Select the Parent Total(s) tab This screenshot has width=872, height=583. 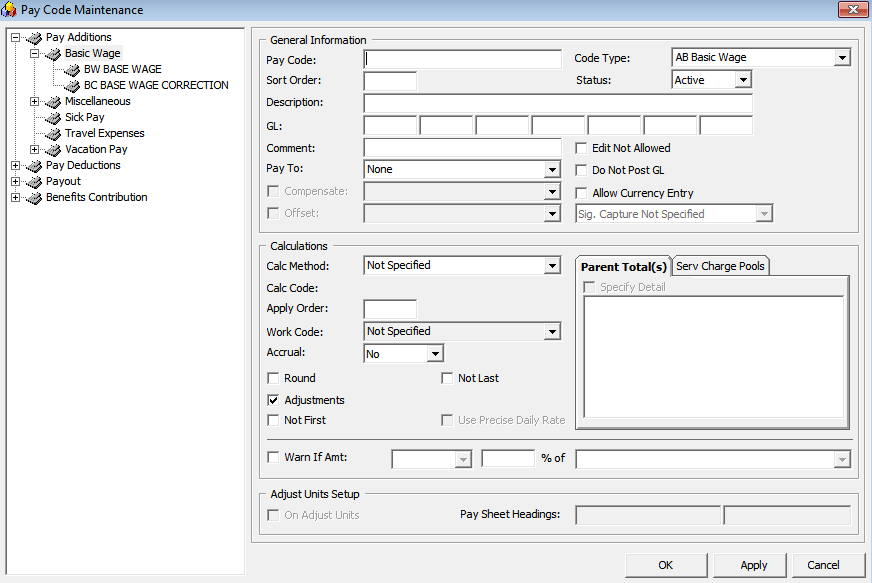(x=622, y=266)
